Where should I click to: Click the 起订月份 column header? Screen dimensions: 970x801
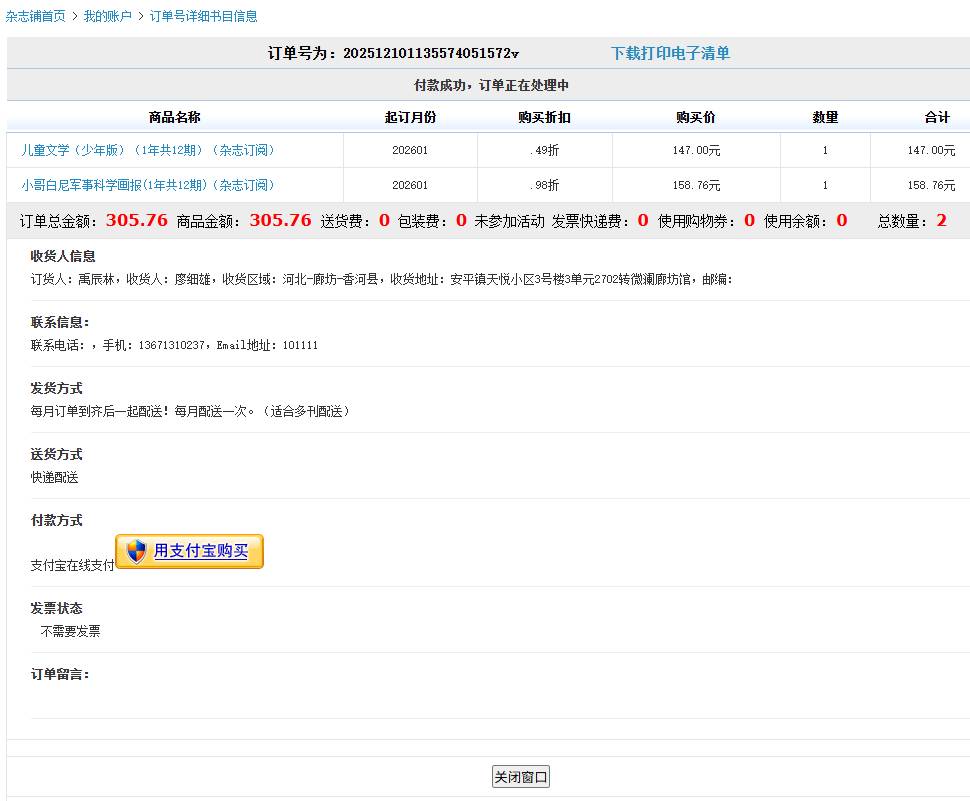(410, 117)
